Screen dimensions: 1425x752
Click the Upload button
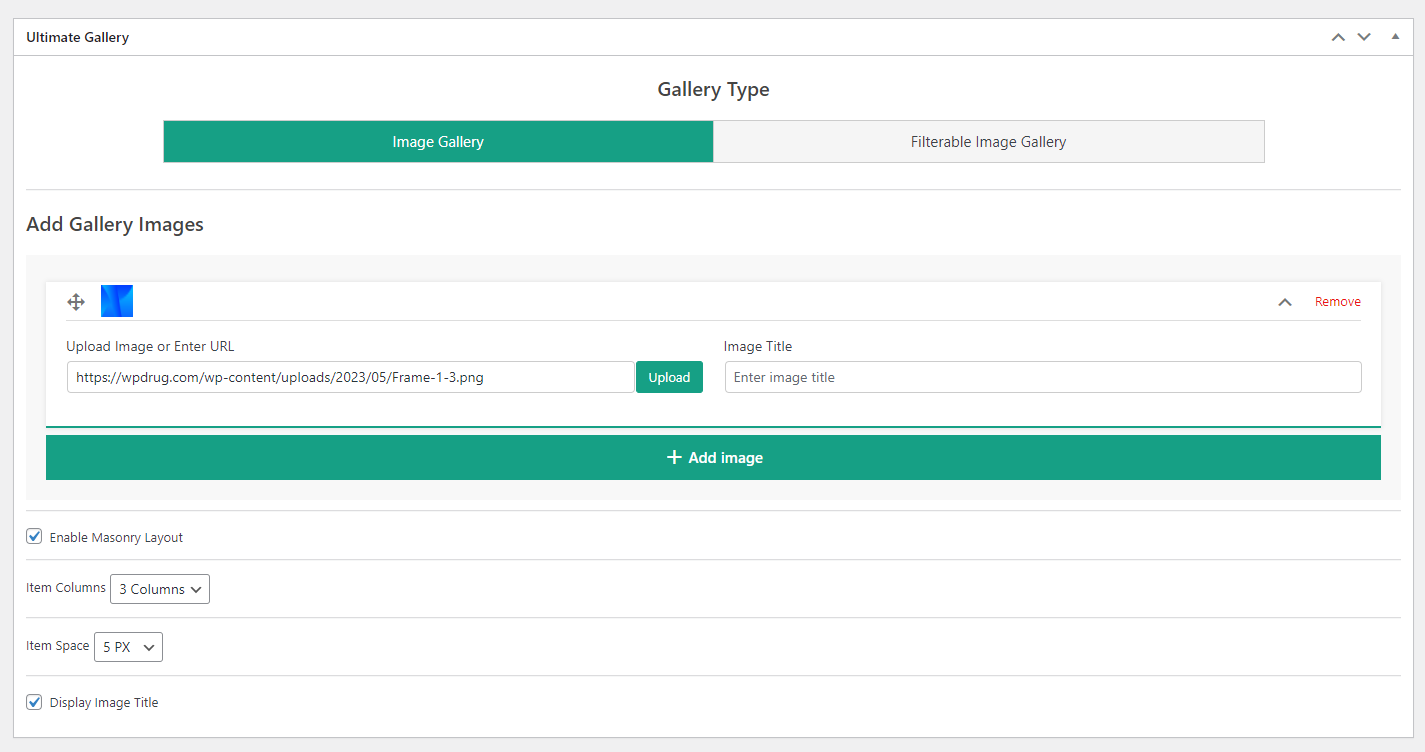669,377
